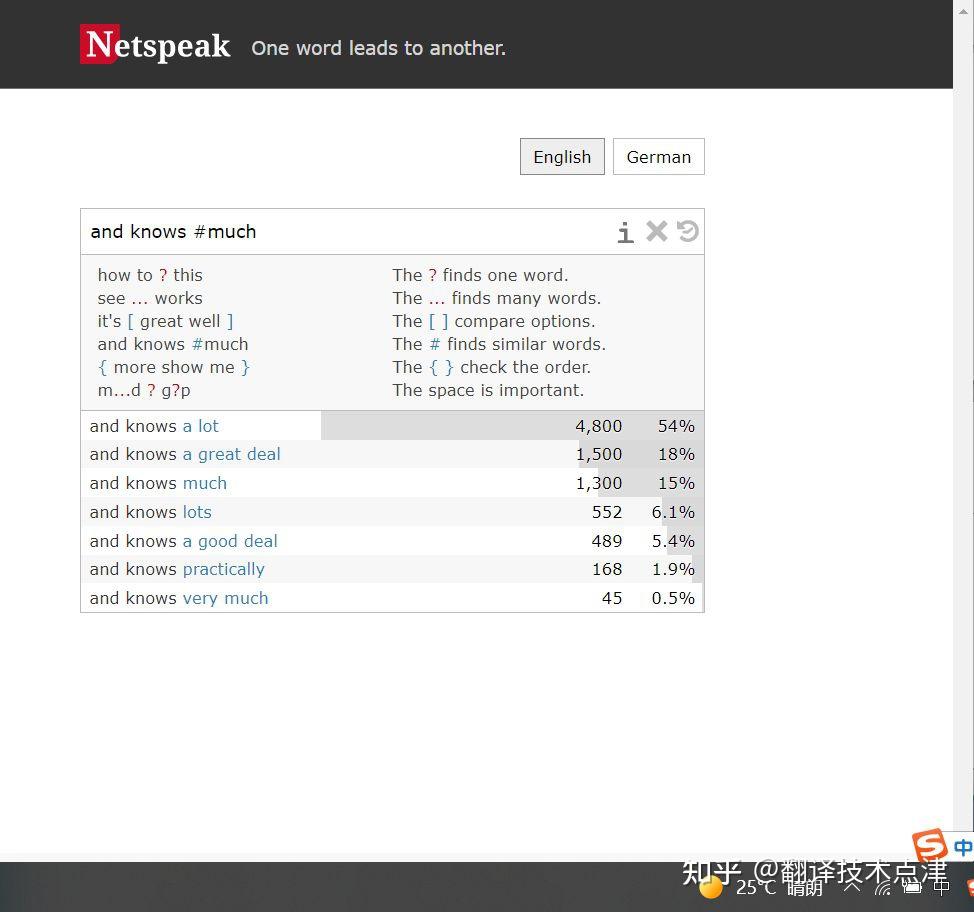974x912 pixels.
Task: Toggle input language via the 中 indicator
Action: 942,887
